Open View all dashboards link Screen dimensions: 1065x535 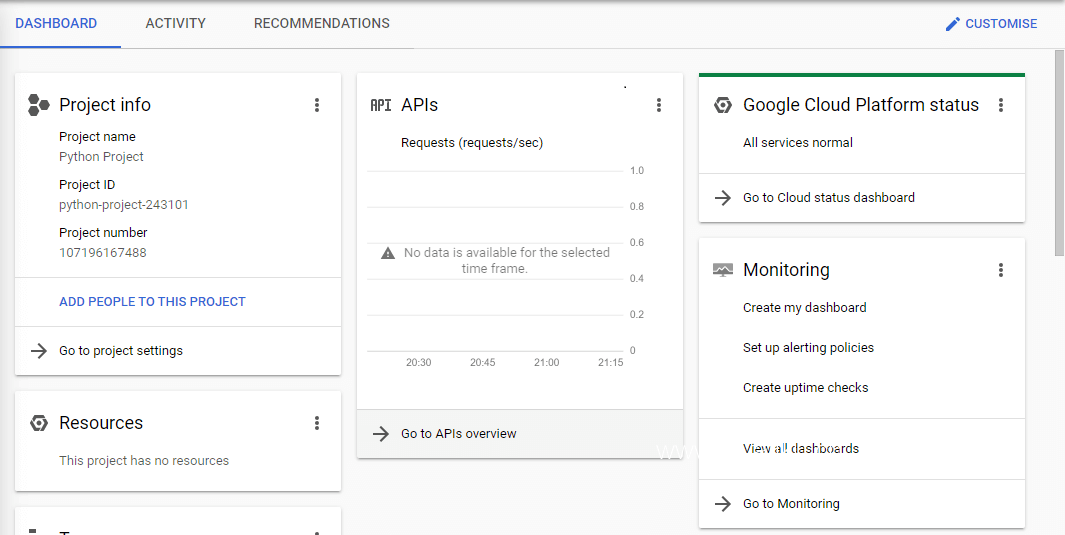point(801,449)
